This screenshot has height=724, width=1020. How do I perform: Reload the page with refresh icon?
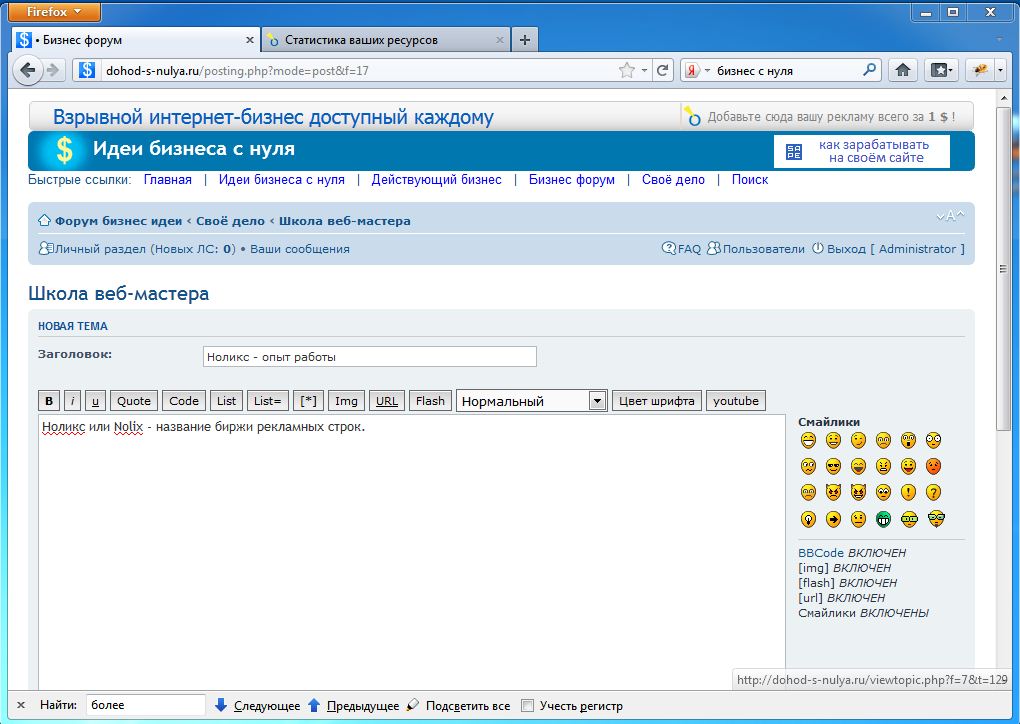point(662,70)
